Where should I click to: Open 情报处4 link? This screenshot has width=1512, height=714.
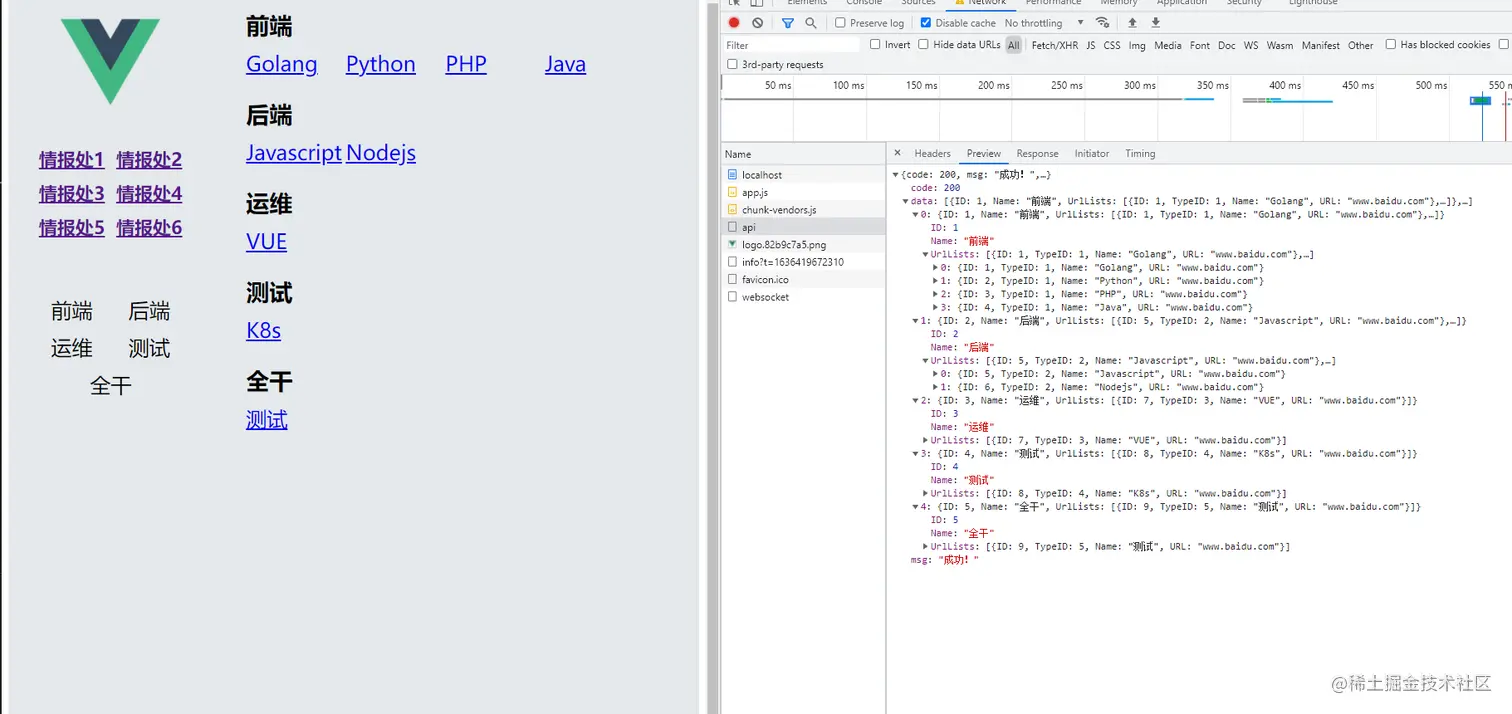[149, 194]
